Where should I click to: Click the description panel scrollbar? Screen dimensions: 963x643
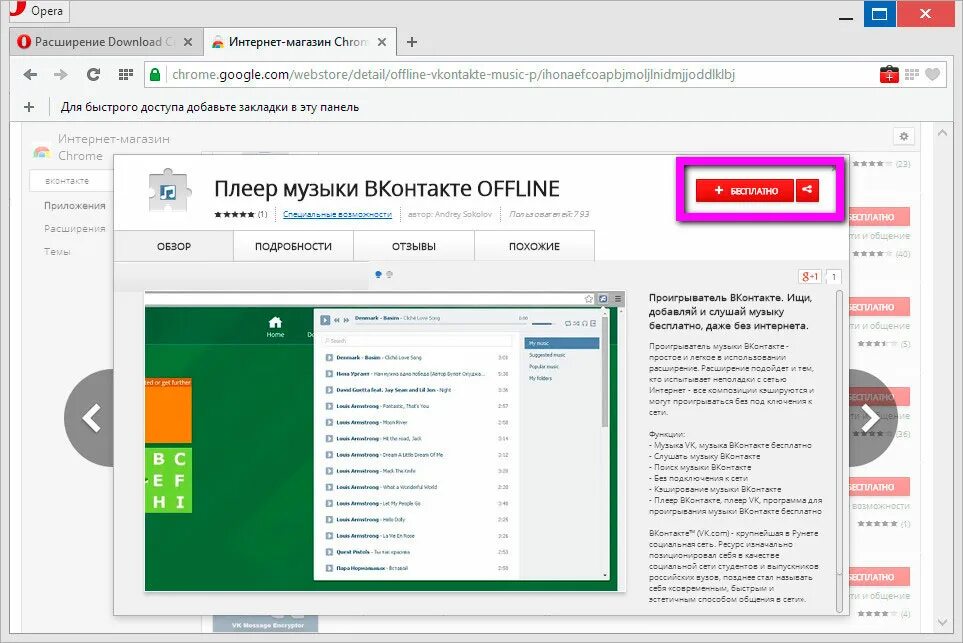tap(840, 451)
